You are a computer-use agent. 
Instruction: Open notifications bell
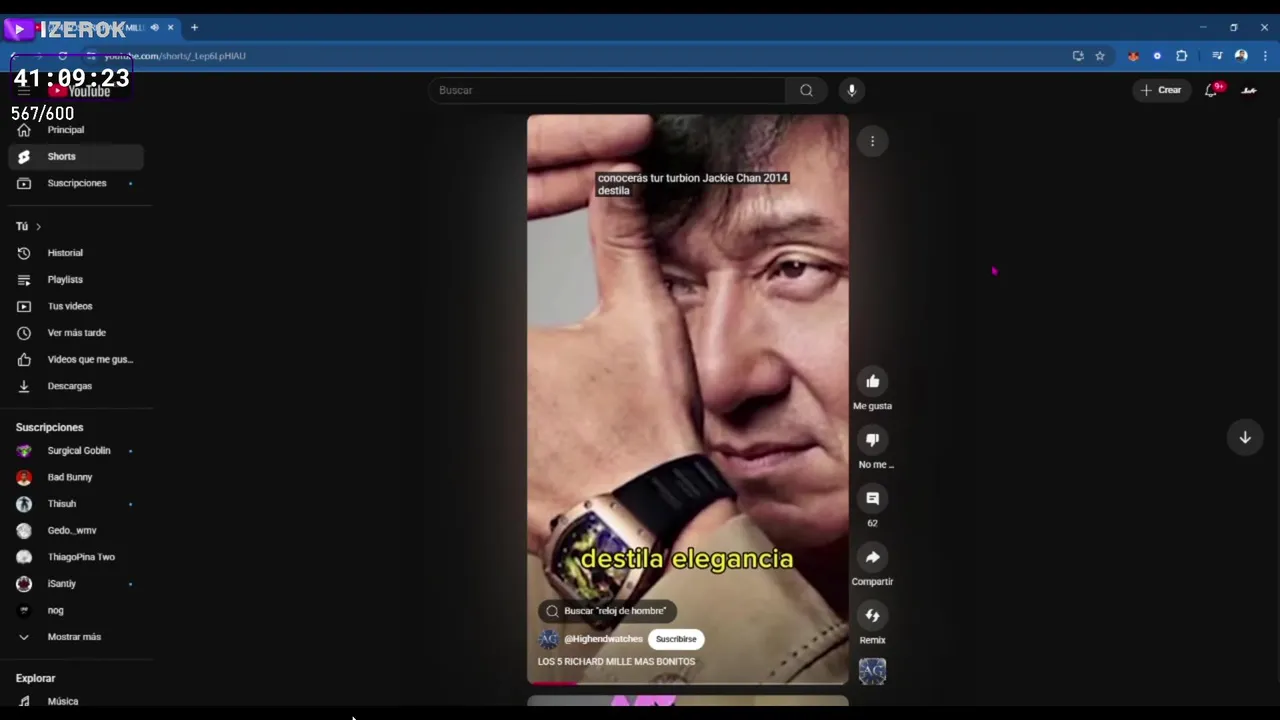(1212, 90)
